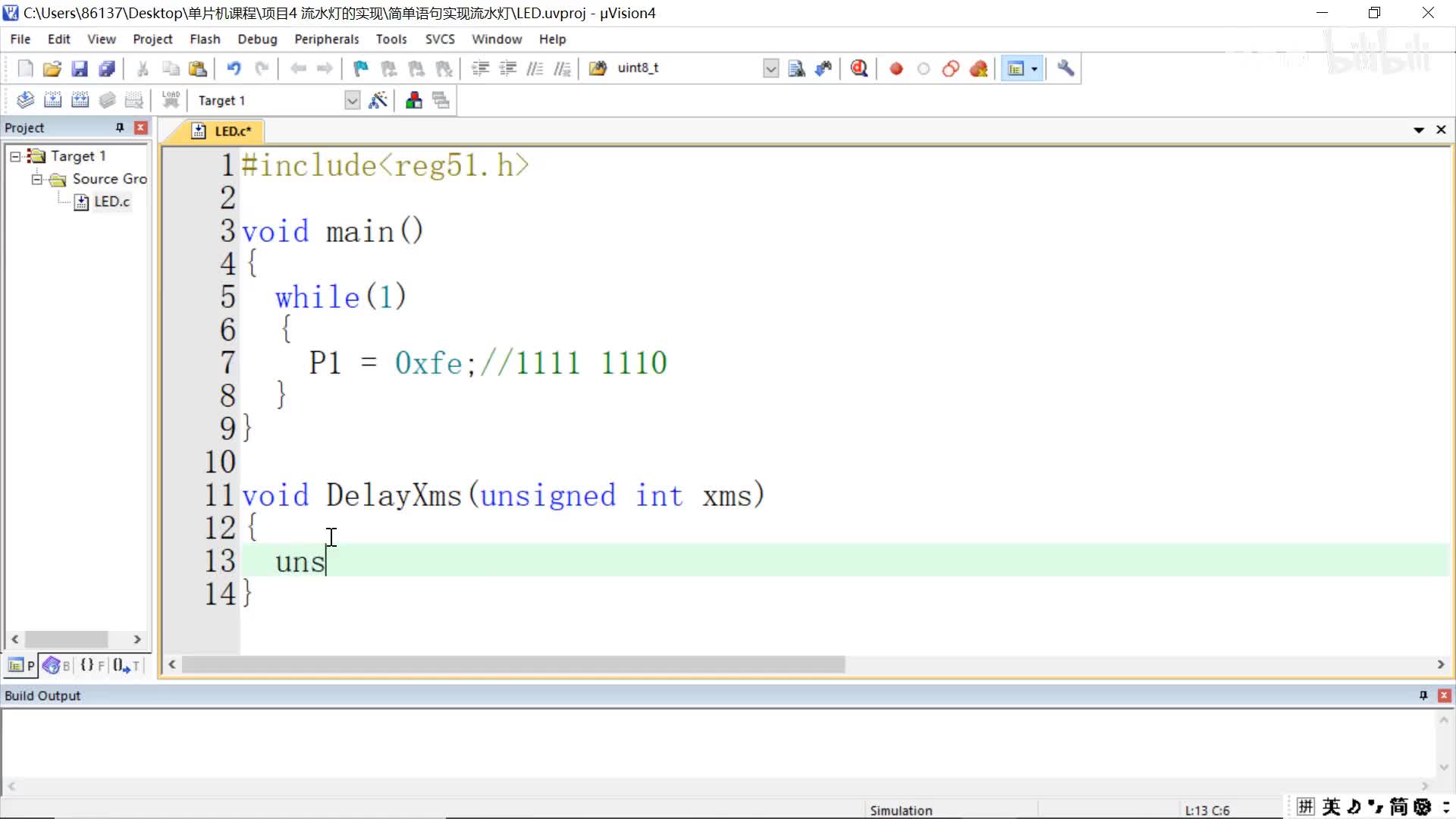Copy selection with the copy icon
The image size is (1456, 819).
(171, 68)
